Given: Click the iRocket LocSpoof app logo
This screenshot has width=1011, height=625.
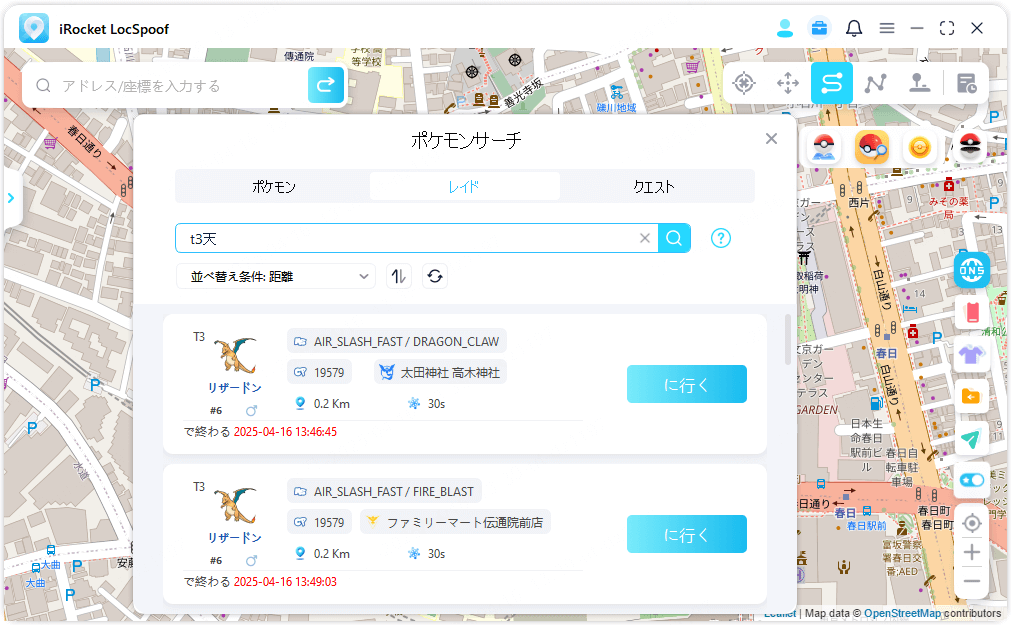Looking at the screenshot, I should (x=34, y=28).
